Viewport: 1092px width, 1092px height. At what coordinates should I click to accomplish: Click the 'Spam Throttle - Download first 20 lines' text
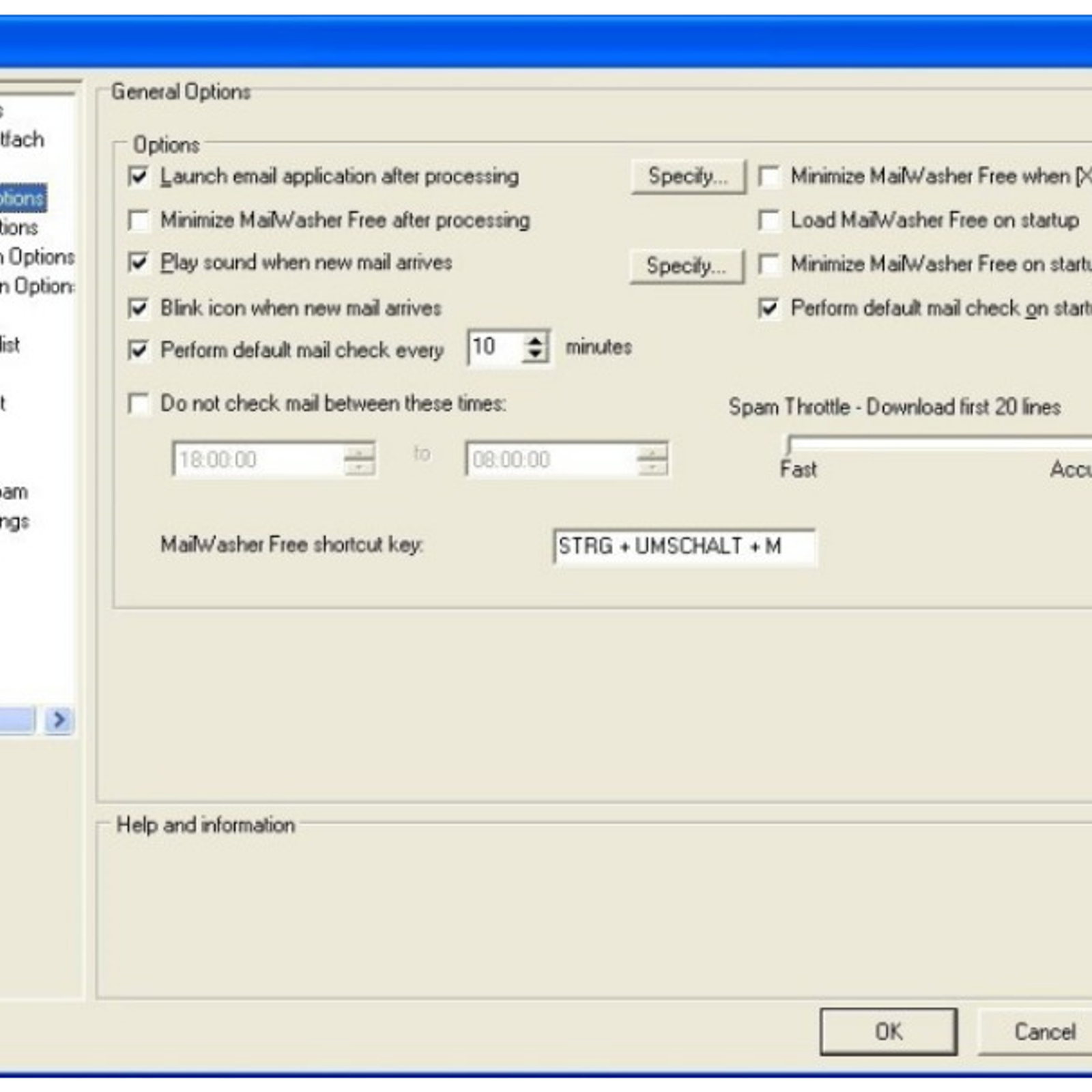pyautogui.click(x=895, y=407)
